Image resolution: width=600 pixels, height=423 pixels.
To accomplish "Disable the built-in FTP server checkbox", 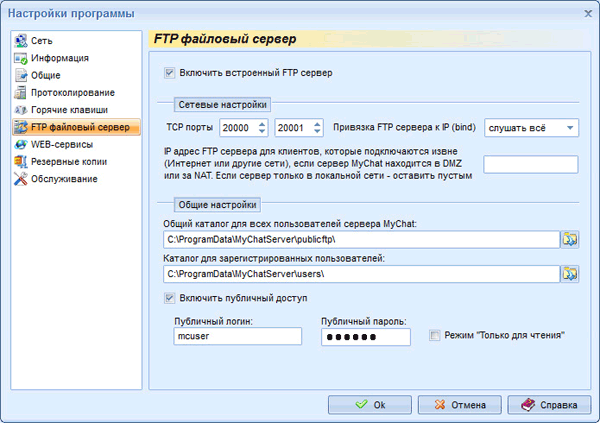I will [169, 72].
